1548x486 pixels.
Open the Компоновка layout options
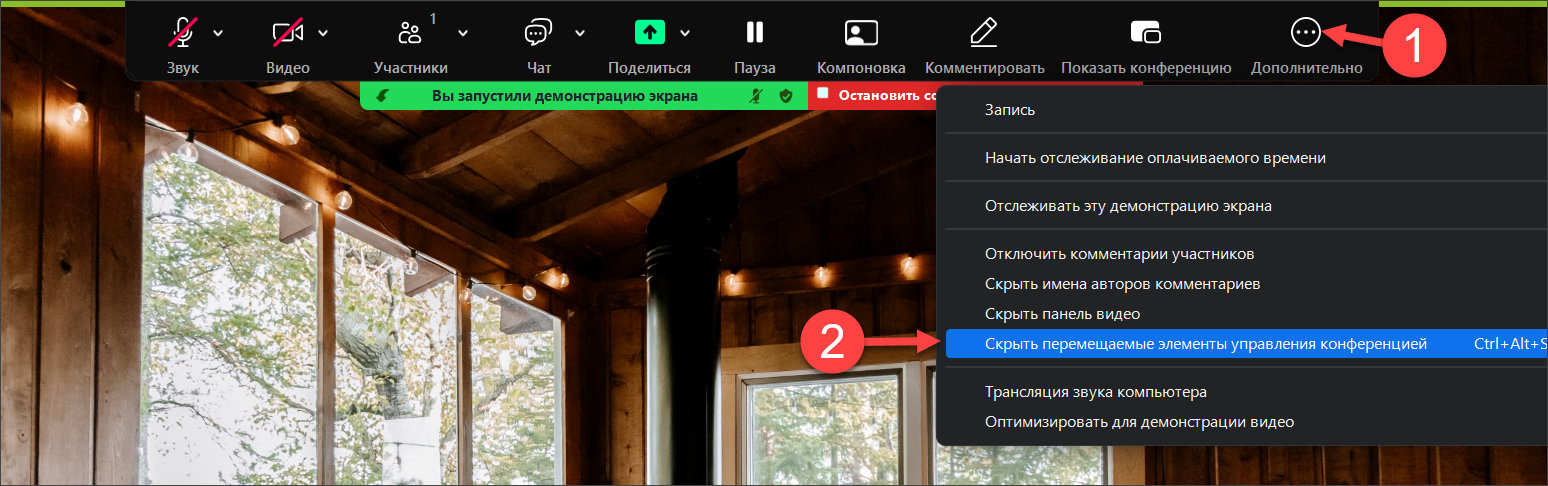click(x=860, y=34)
